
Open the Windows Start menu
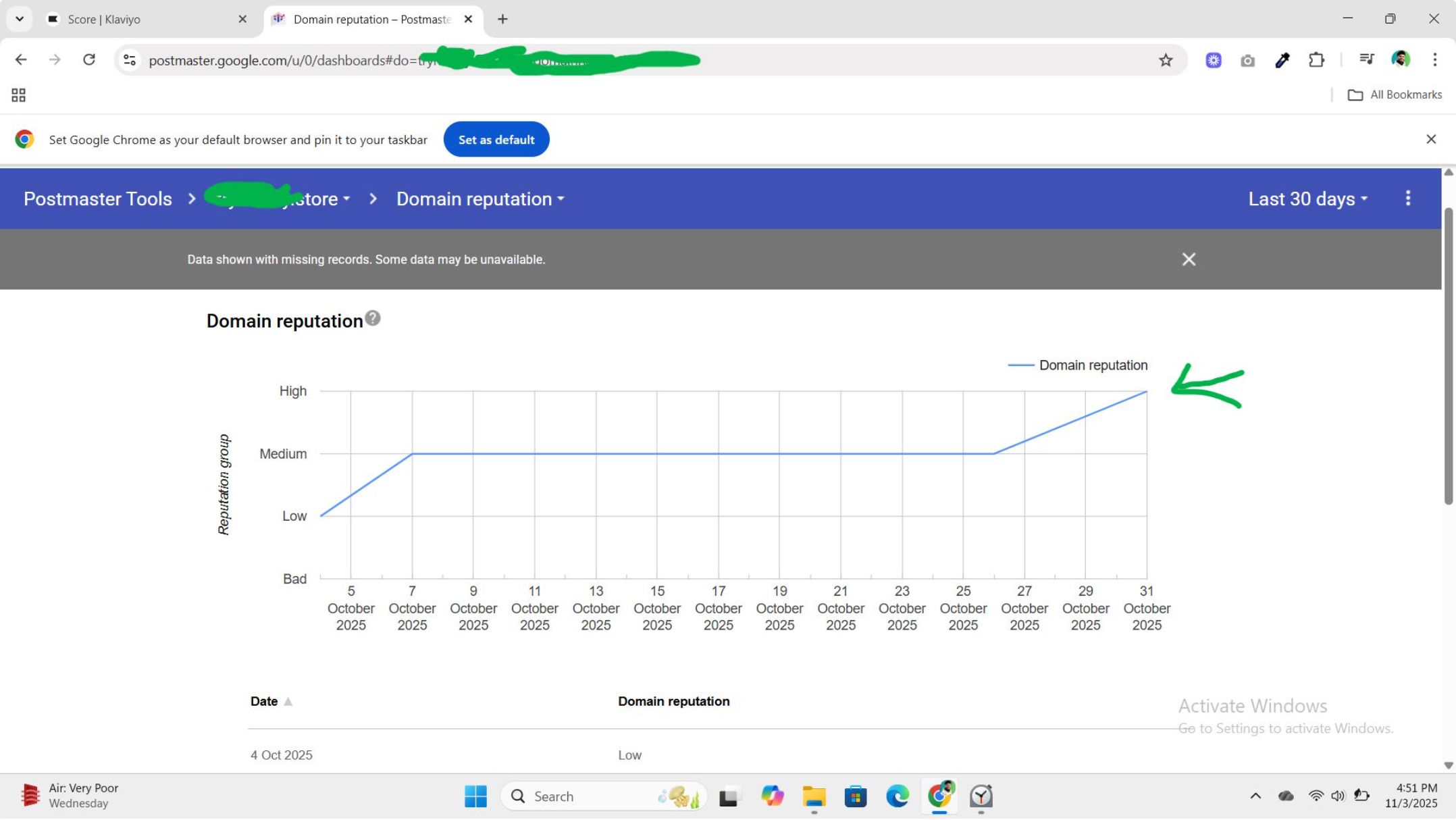(475, 796)
